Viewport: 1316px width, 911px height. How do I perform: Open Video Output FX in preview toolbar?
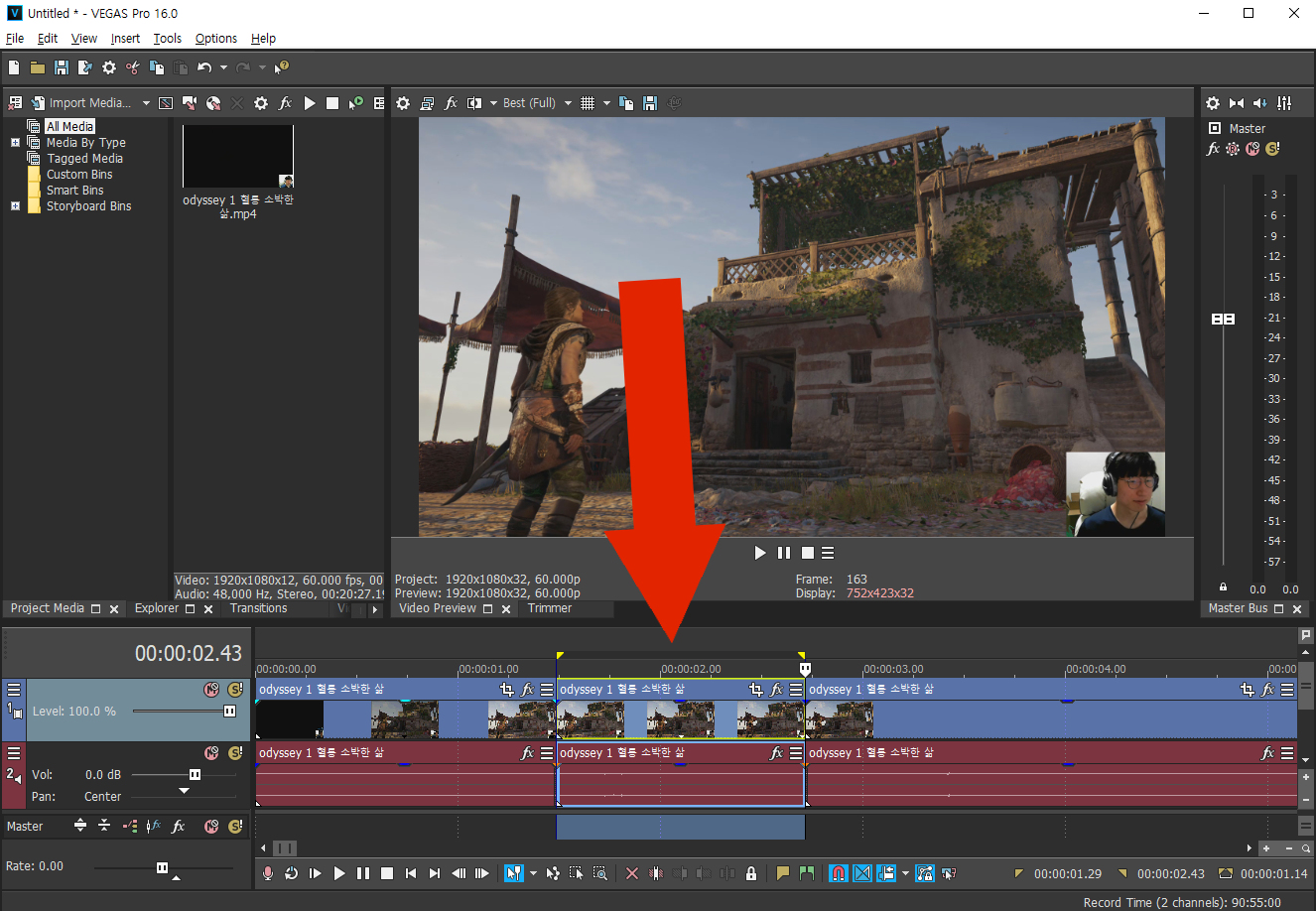tap(451, 103)
